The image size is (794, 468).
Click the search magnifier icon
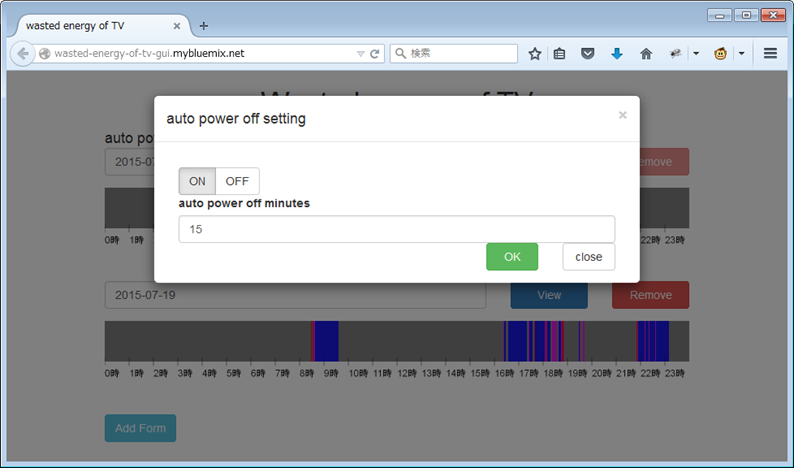click(x=400, y=53)
